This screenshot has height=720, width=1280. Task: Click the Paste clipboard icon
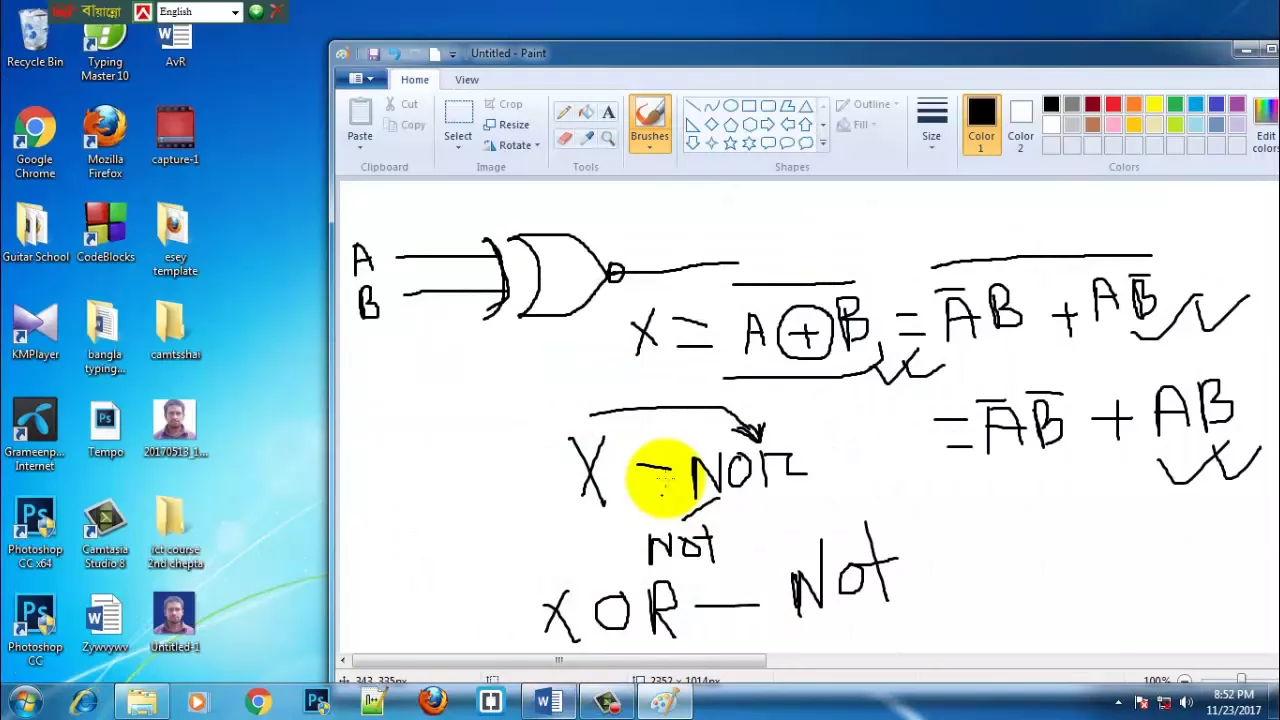pyautogui.click(x=360, y=112)
